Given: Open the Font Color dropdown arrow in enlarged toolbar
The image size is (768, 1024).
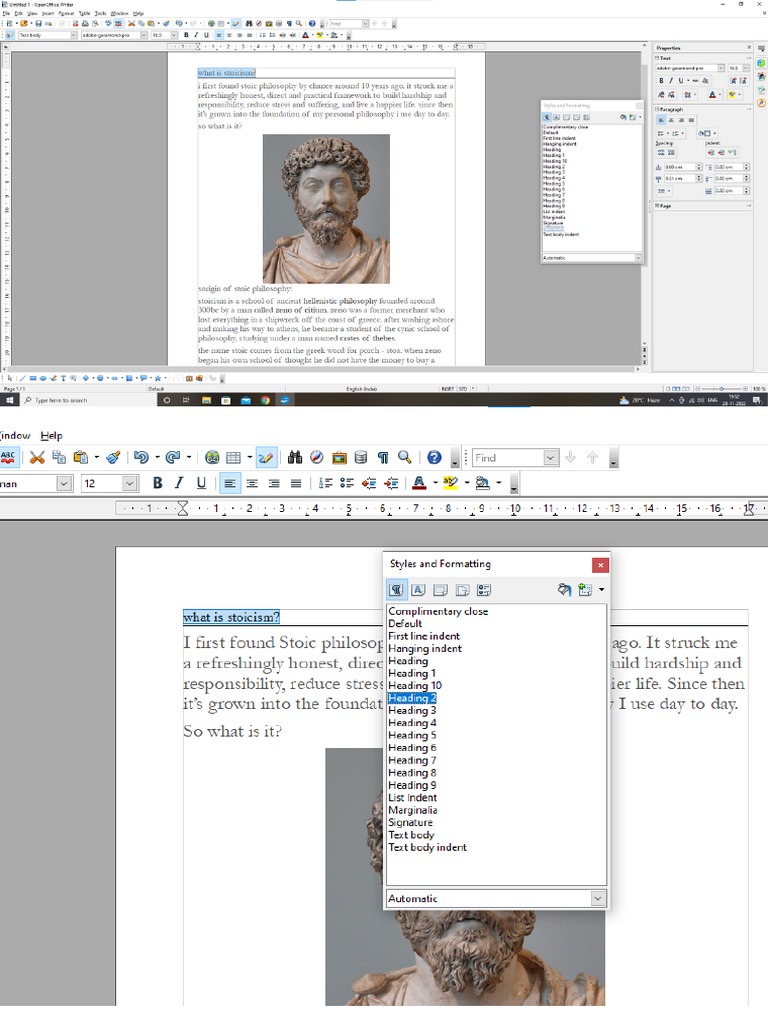Looking at the screenshot, I should [x=435, y=483].
